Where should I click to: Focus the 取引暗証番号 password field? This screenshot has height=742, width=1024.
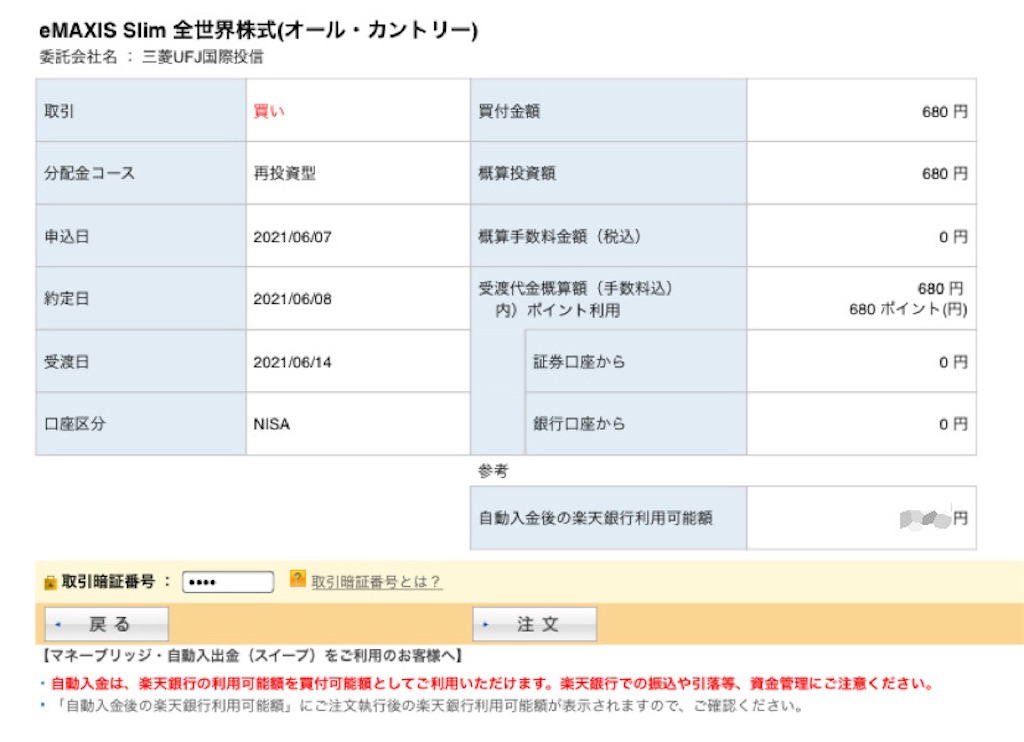[x=228, y=582]
